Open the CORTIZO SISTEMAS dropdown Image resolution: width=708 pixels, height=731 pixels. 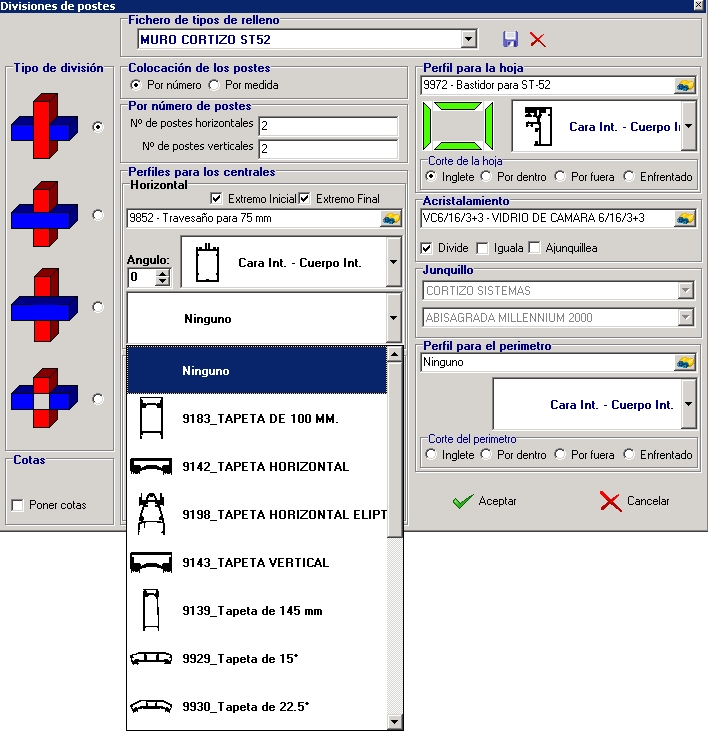685,290
